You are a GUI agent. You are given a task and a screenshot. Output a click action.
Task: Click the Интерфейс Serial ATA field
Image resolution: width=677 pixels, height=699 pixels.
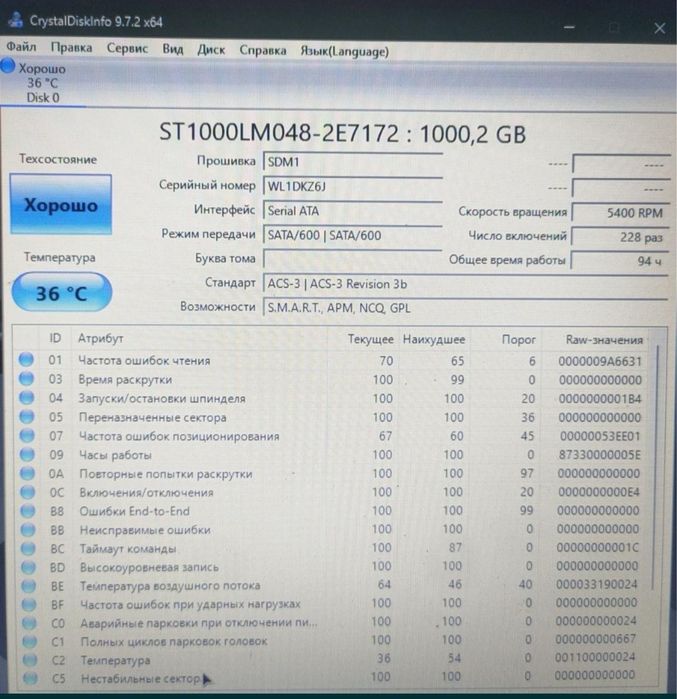click(x=353, y=211)
